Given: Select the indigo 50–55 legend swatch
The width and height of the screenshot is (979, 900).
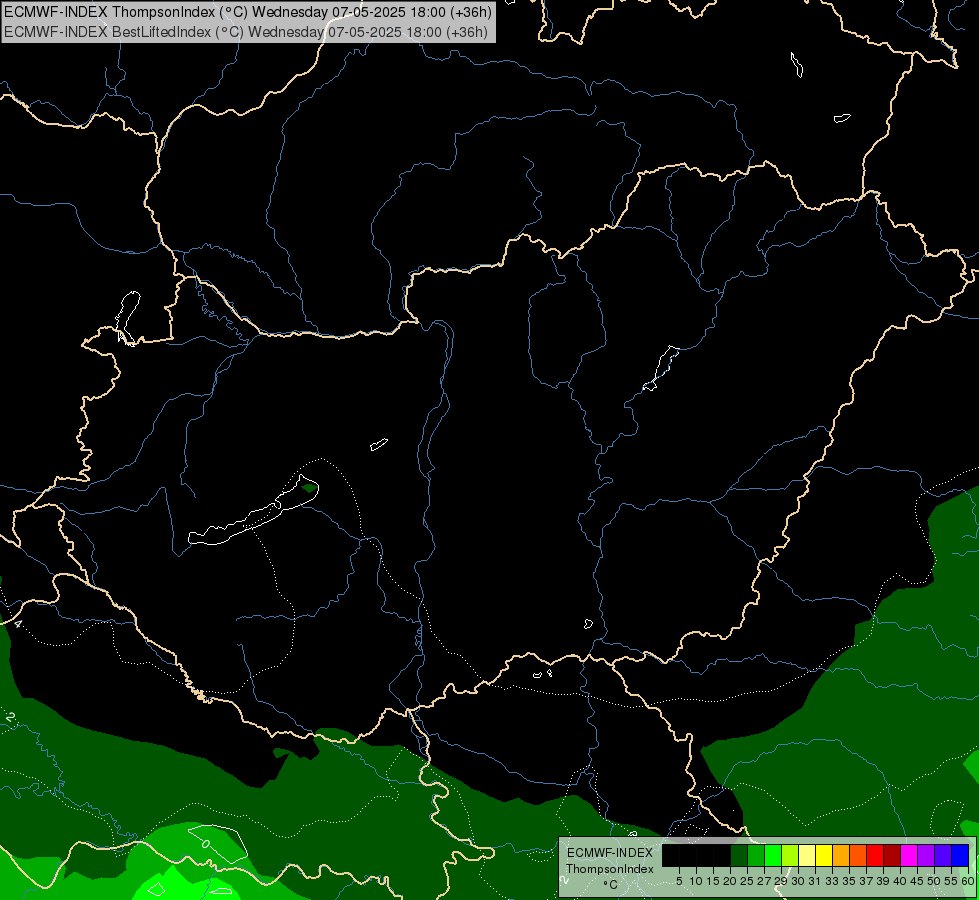Looking at the screenshot, I should coord(943,855).
